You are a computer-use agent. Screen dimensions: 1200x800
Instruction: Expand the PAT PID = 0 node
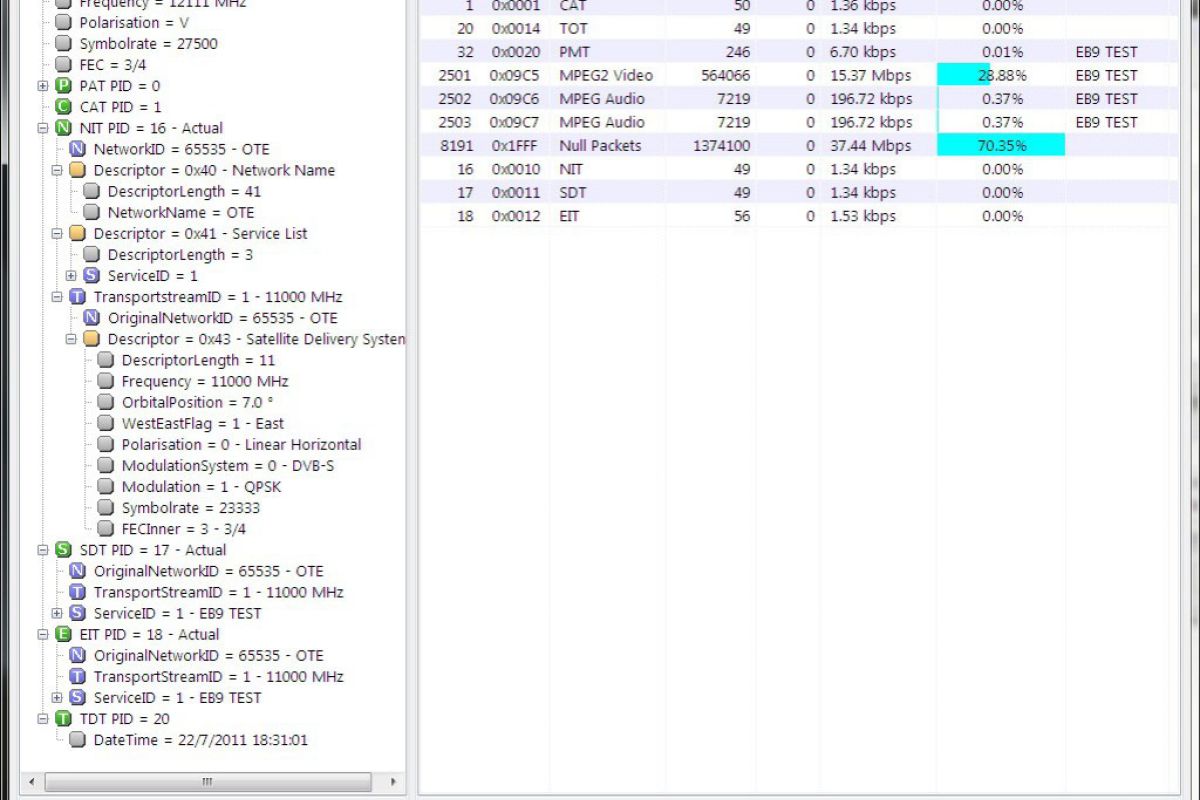[41, 85]
